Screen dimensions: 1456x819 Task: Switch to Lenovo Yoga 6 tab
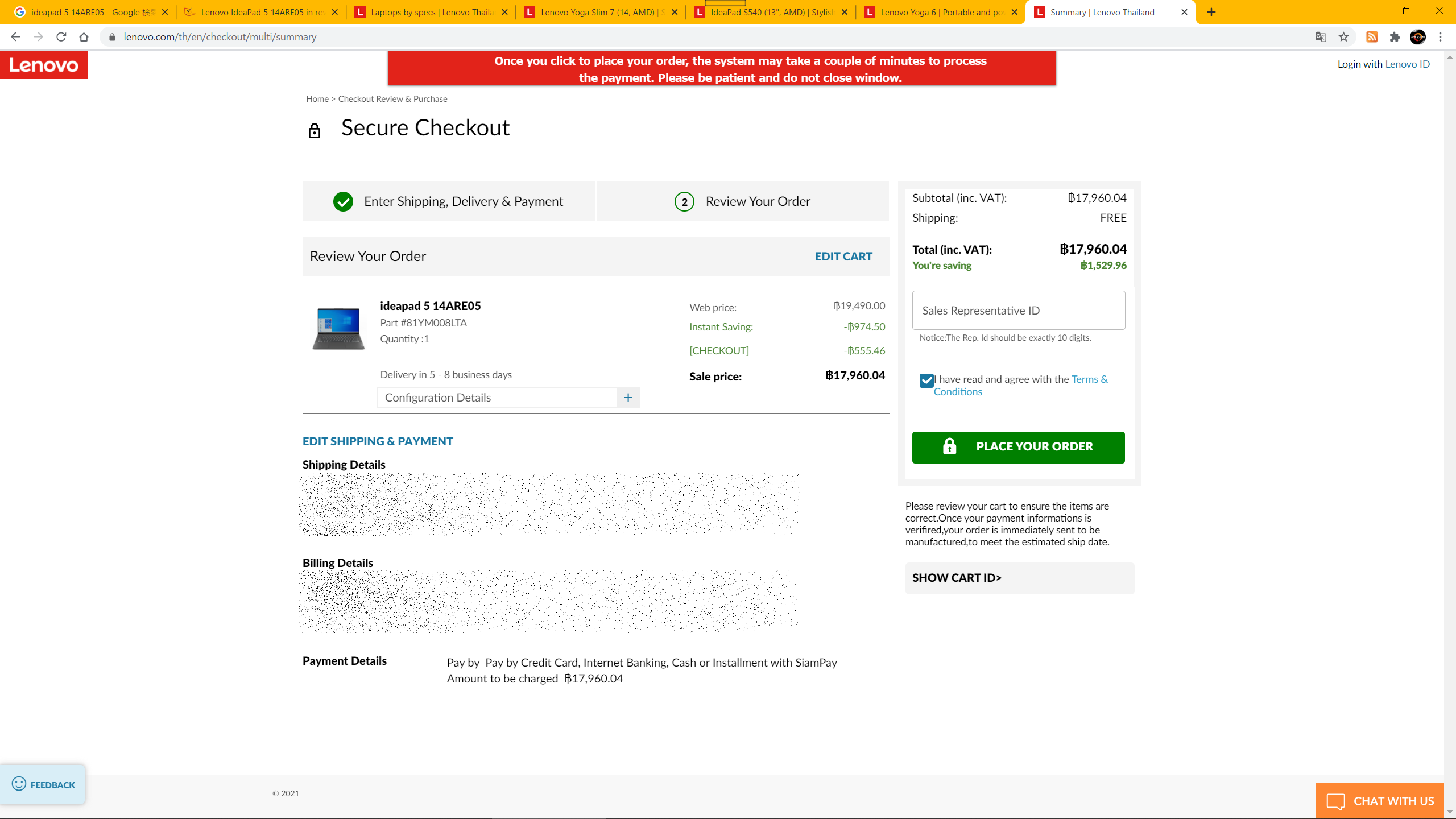(940, 12)
